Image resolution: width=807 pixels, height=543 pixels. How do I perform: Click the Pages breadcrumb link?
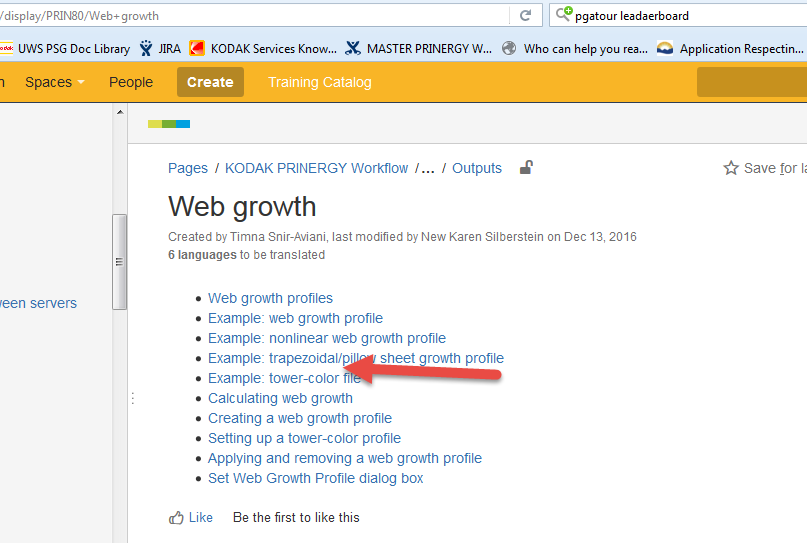point(188,168)
